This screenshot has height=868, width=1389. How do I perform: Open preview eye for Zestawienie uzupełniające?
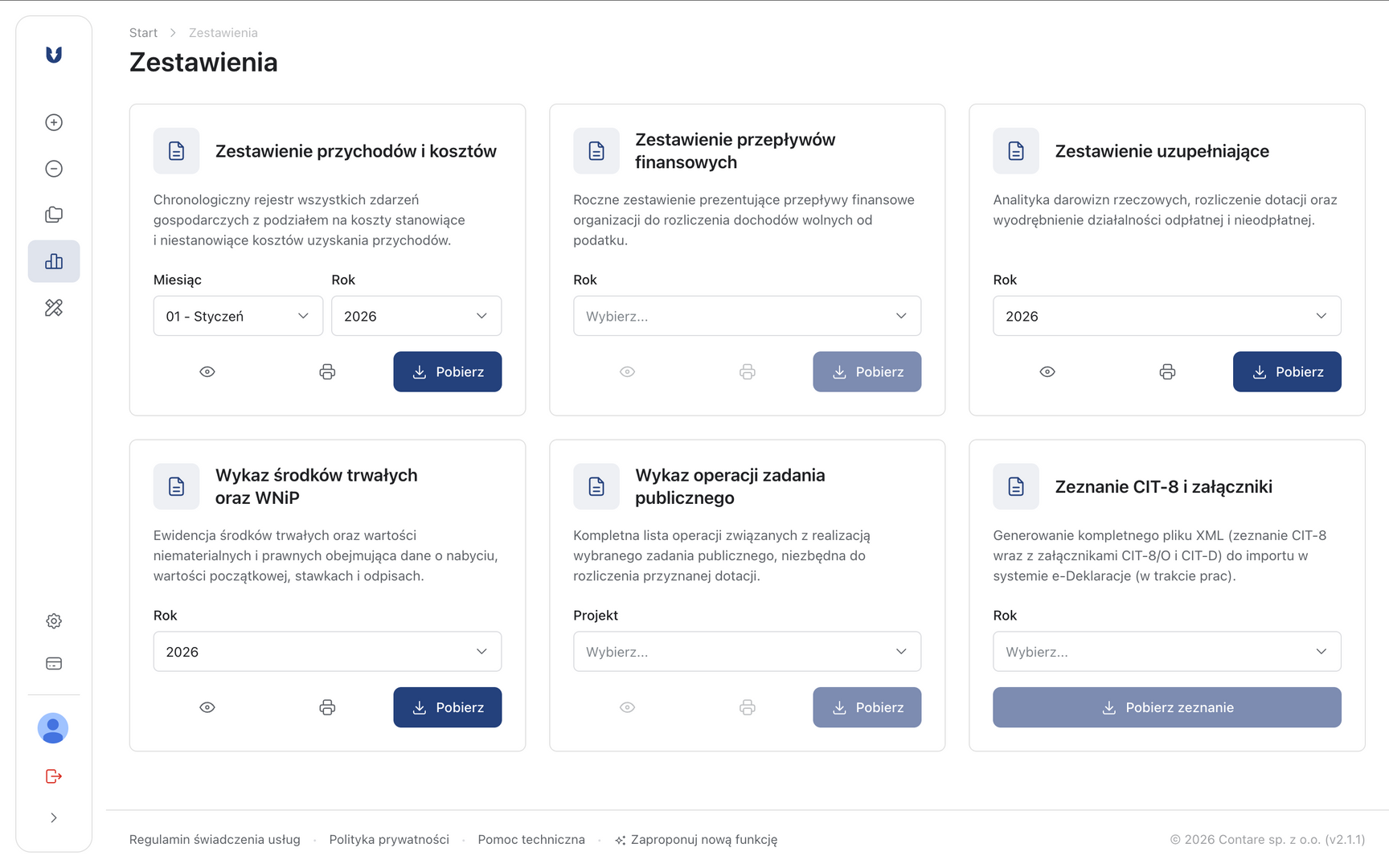point(1047,371)
